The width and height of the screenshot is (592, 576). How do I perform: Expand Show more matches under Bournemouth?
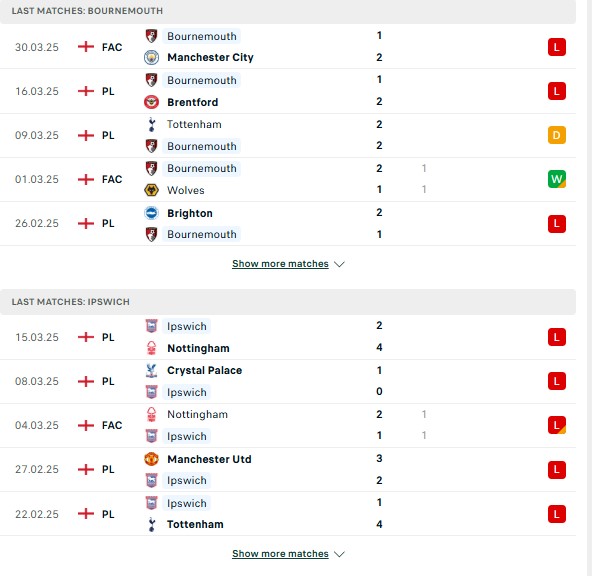pyautogui.click(x=280, y=263)
